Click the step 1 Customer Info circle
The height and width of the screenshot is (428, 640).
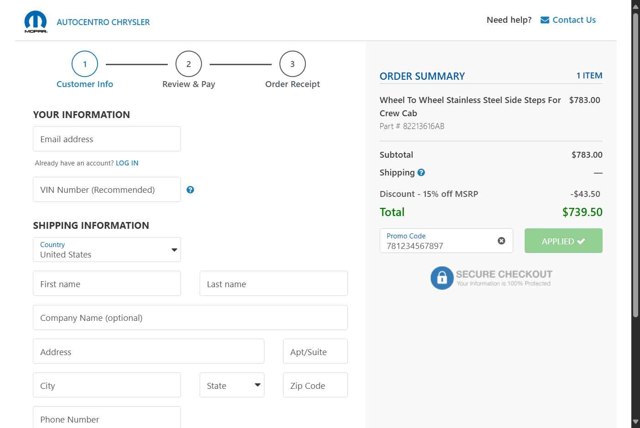click(85, 65)
